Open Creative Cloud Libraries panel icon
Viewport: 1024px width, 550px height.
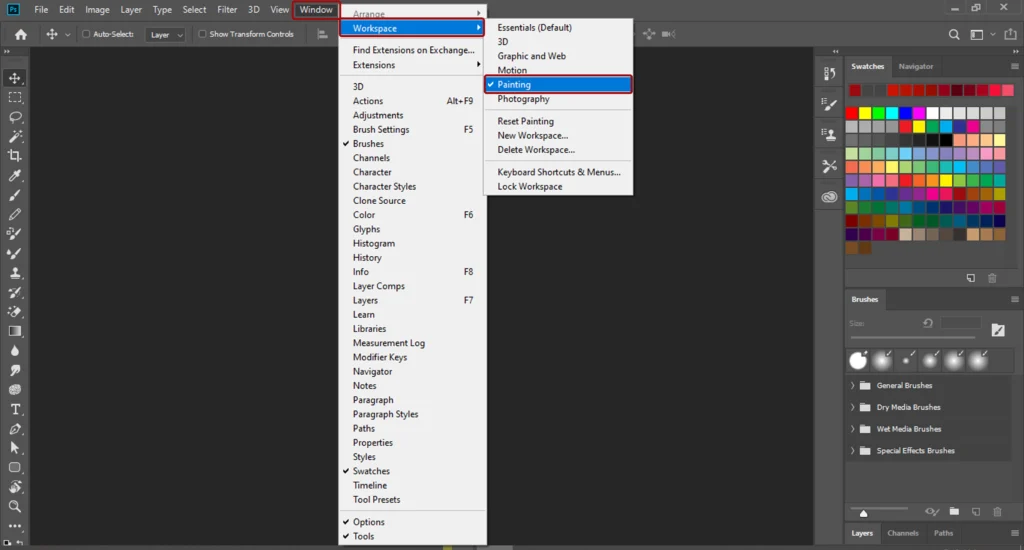[x=829, y=197]
